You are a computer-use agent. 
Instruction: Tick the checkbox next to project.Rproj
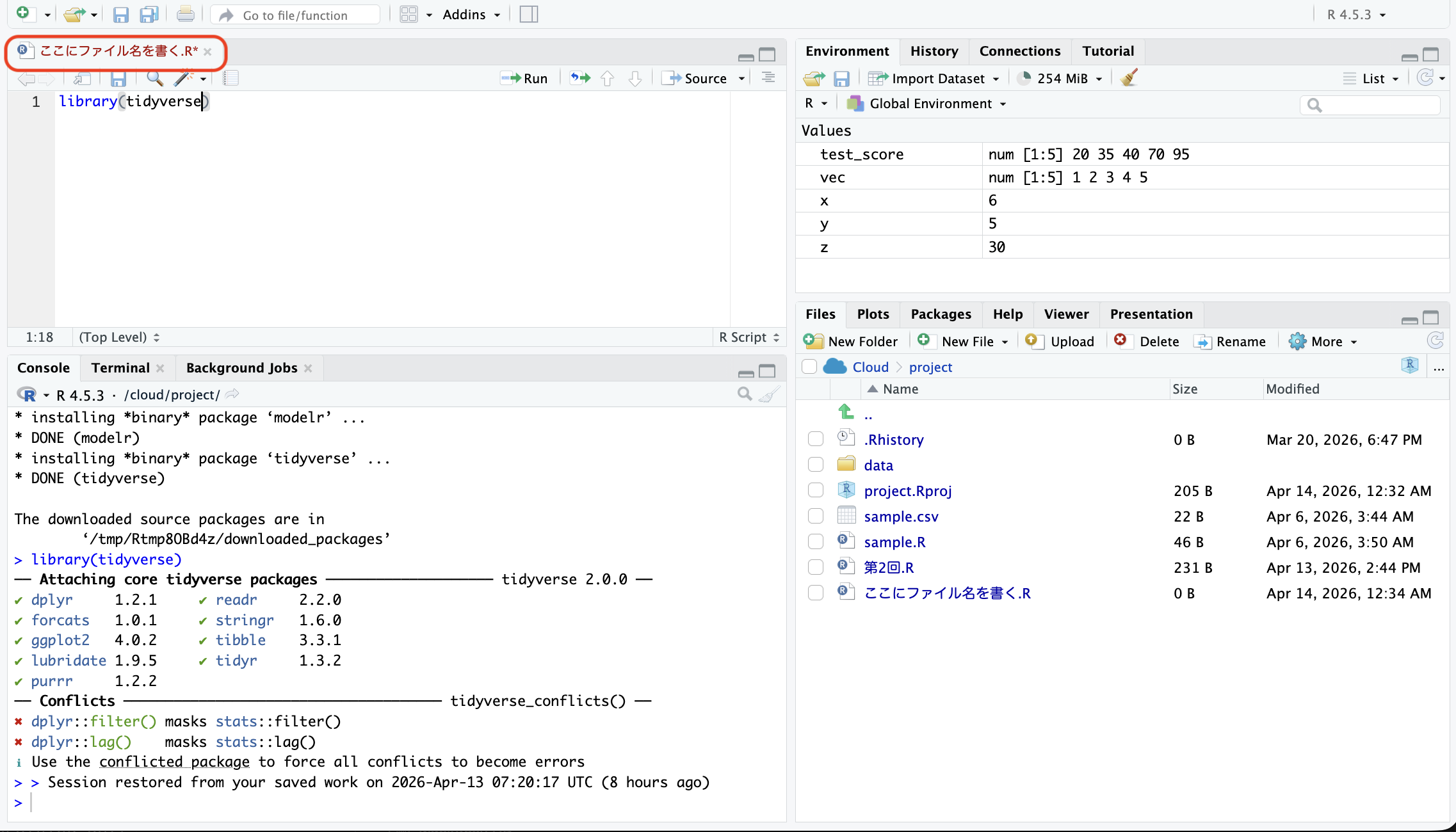pos(815,491)
